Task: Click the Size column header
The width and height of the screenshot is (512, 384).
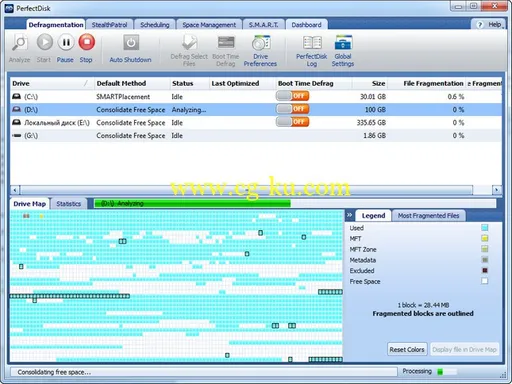Action: (x=370, y=83)
